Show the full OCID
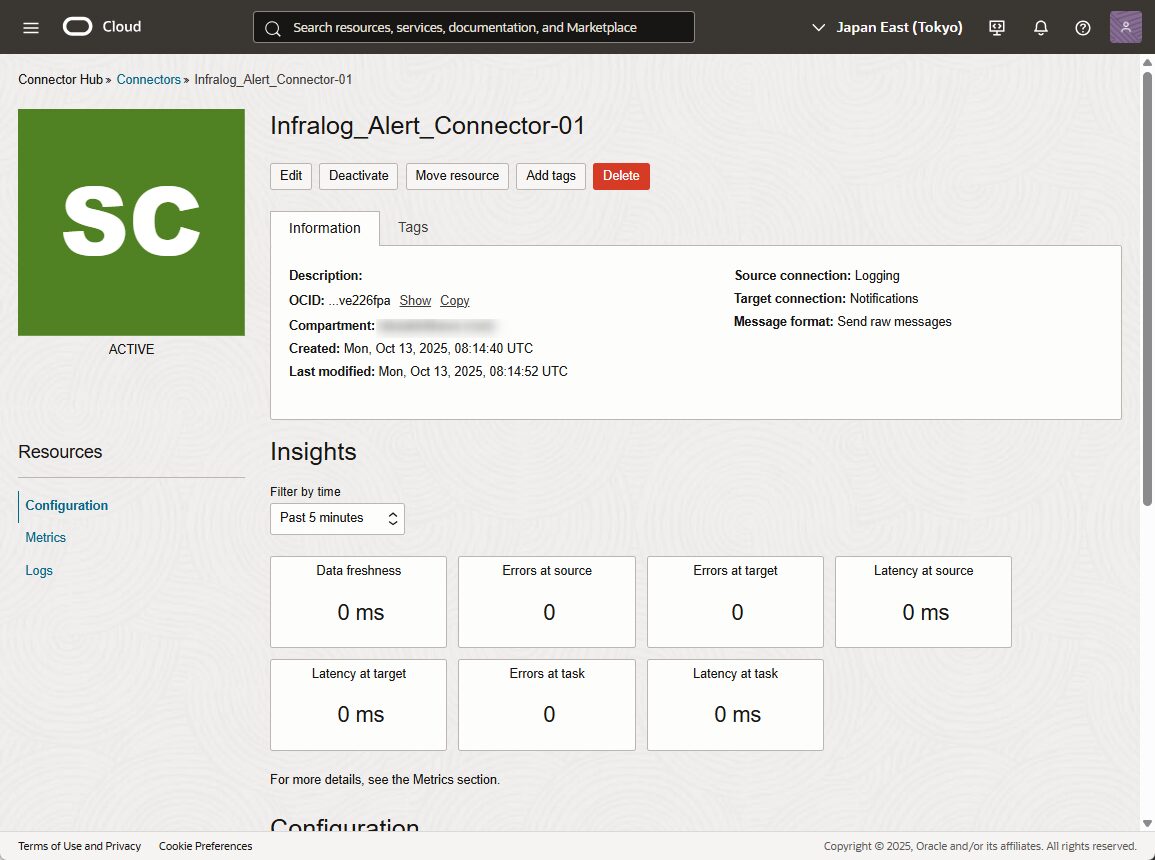This screenshot has width=1155, height=860. tap(415, 300)
